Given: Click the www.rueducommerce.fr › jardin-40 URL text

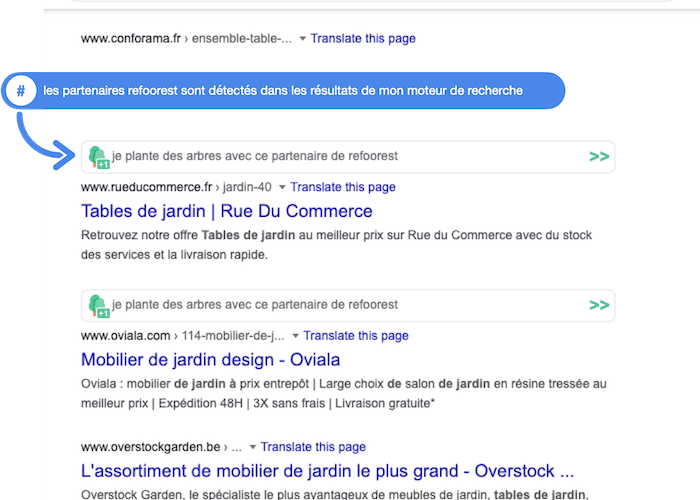Looking at the screenshot, I should point(176,187).
